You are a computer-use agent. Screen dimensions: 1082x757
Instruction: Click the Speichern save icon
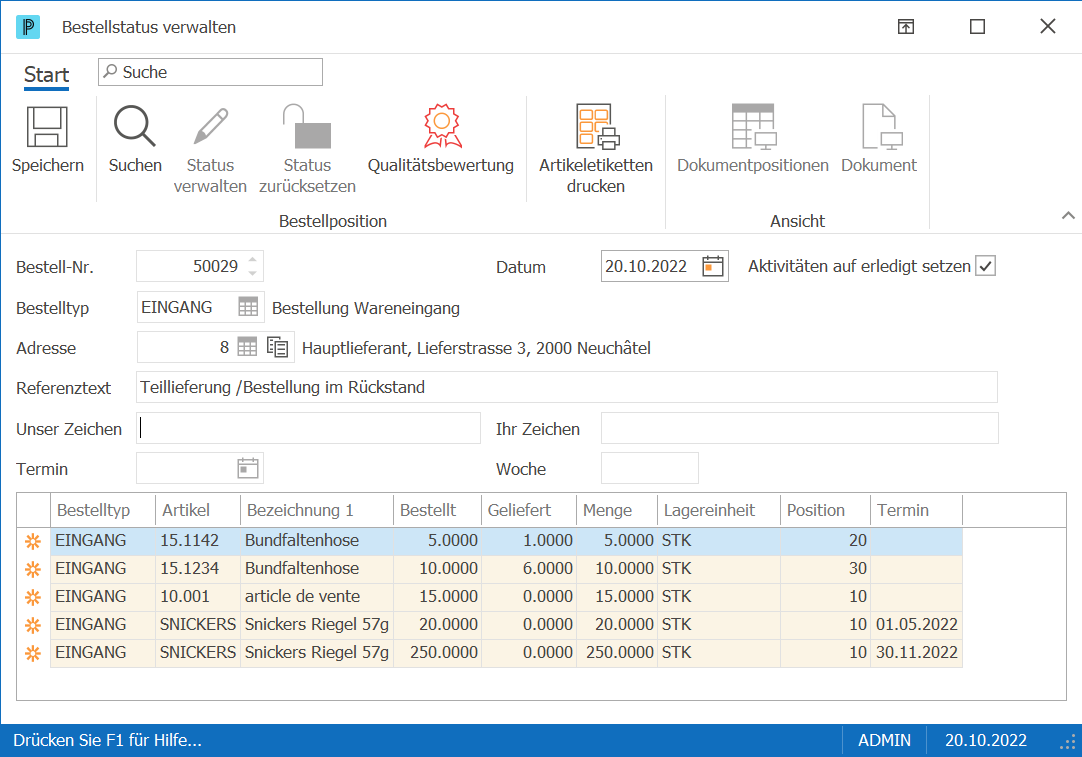coord(47,127)
